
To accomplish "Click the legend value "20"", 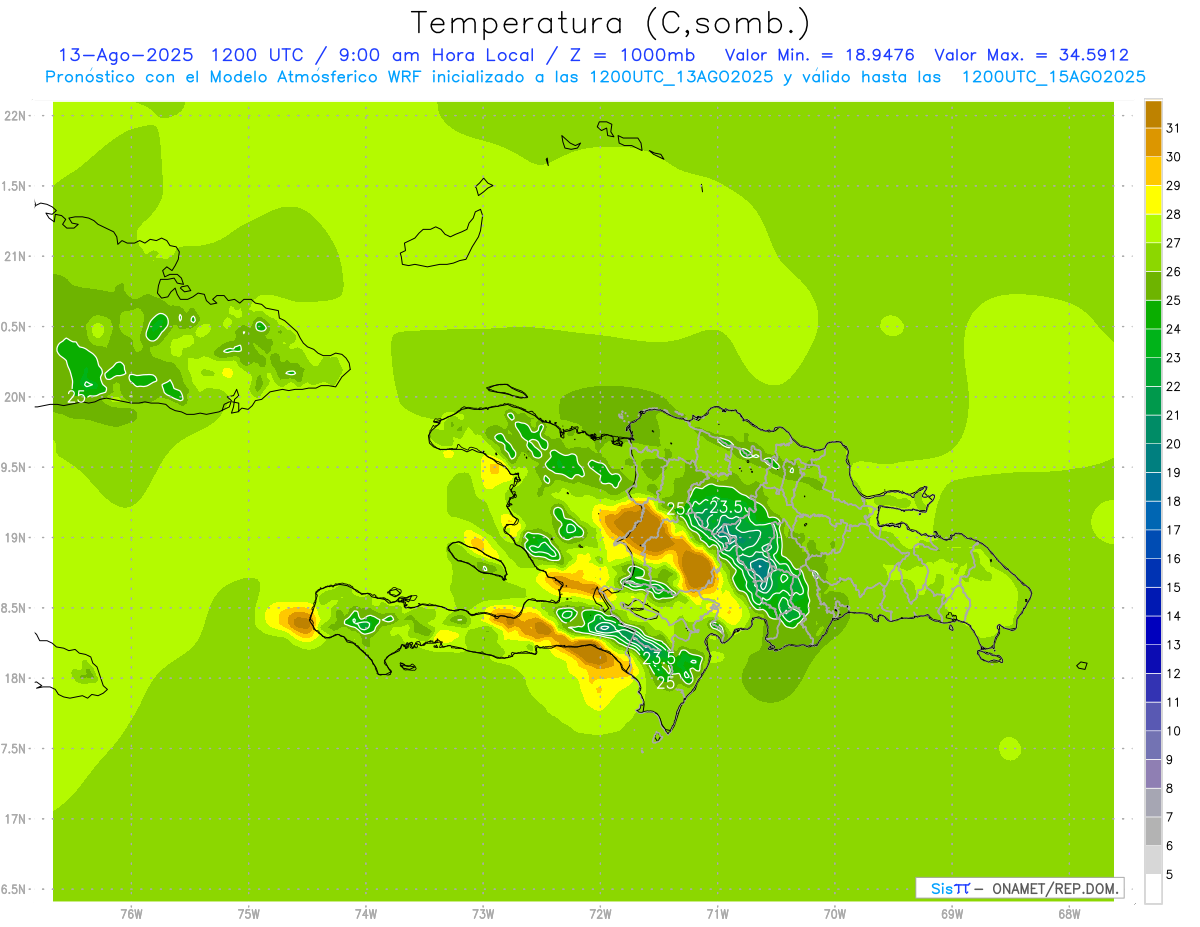I will tap(1174, 444).
